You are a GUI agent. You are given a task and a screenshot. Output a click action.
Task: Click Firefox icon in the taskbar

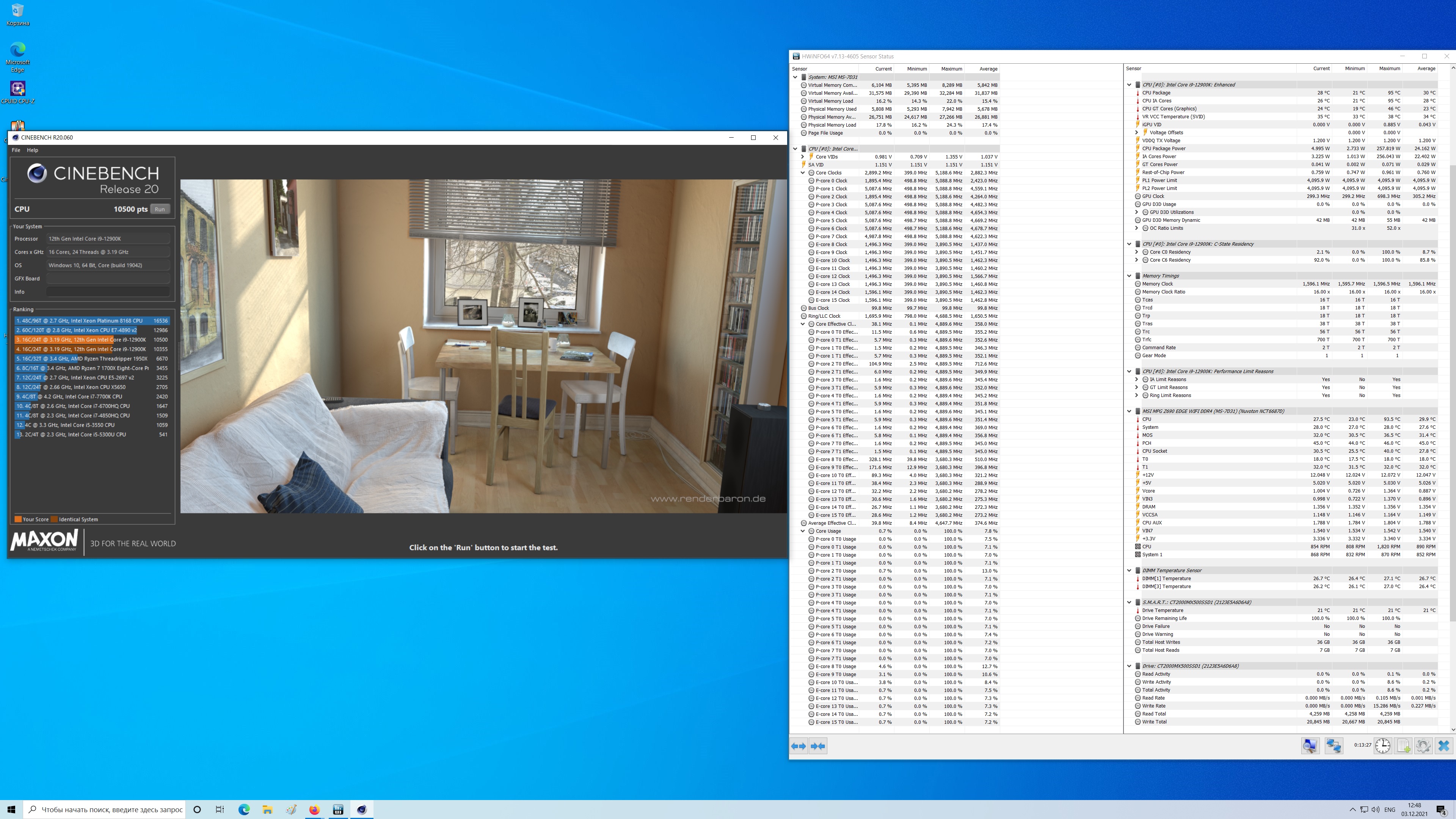point(314,810)
